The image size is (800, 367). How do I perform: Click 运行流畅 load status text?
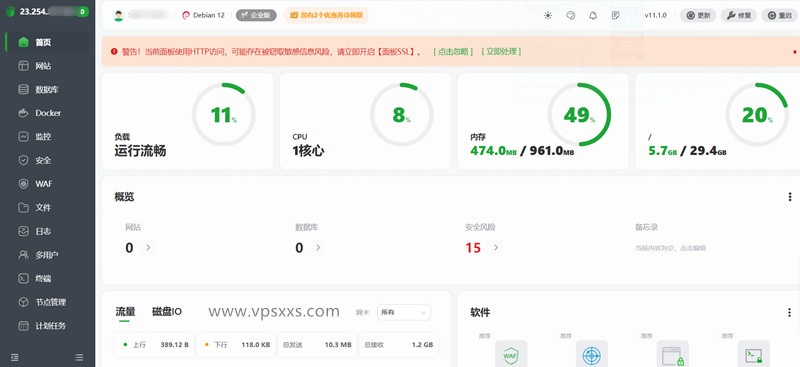pyautogui.click(x=140, y=151)
